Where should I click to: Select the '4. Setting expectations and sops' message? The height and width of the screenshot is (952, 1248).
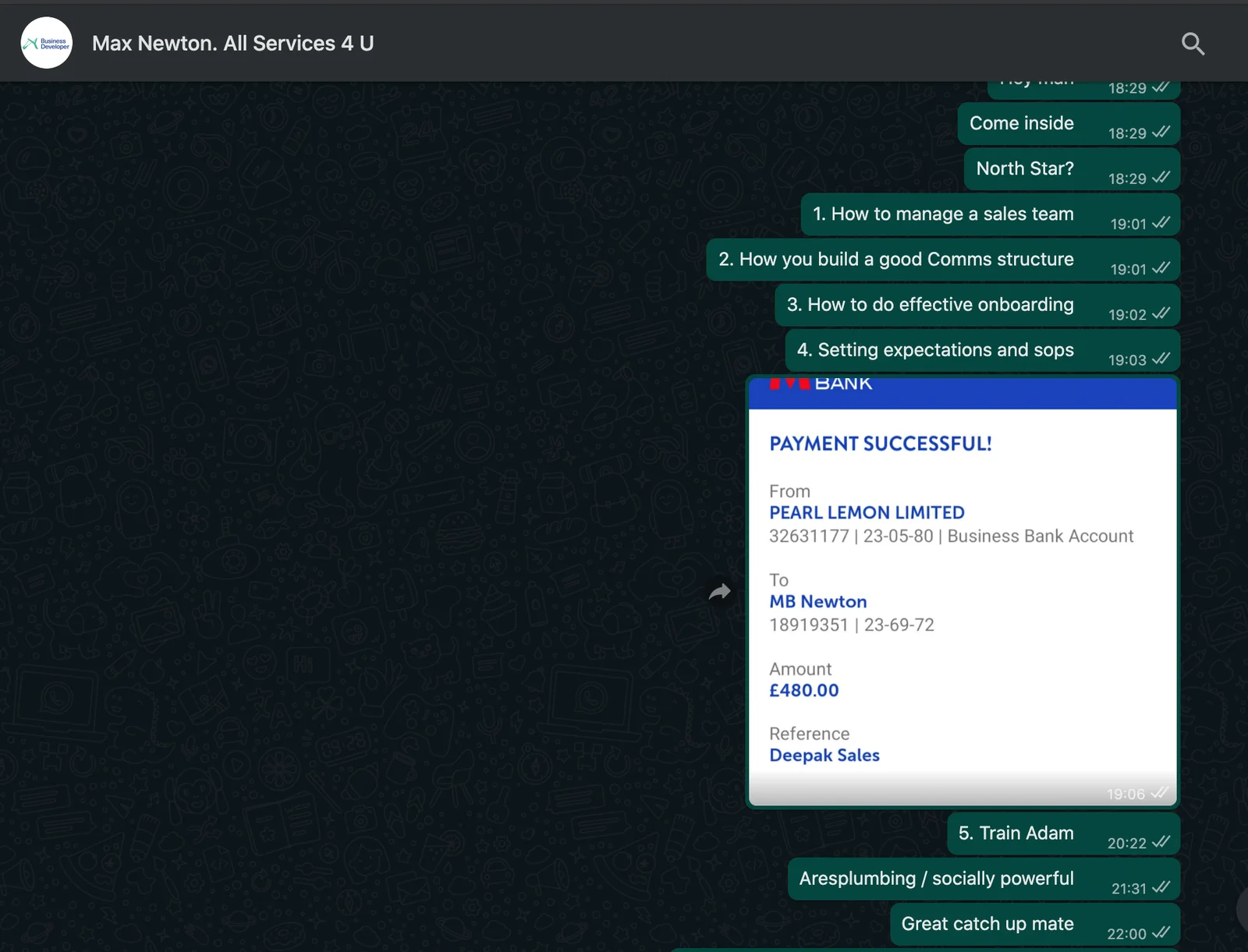click(x=982, y=350)
